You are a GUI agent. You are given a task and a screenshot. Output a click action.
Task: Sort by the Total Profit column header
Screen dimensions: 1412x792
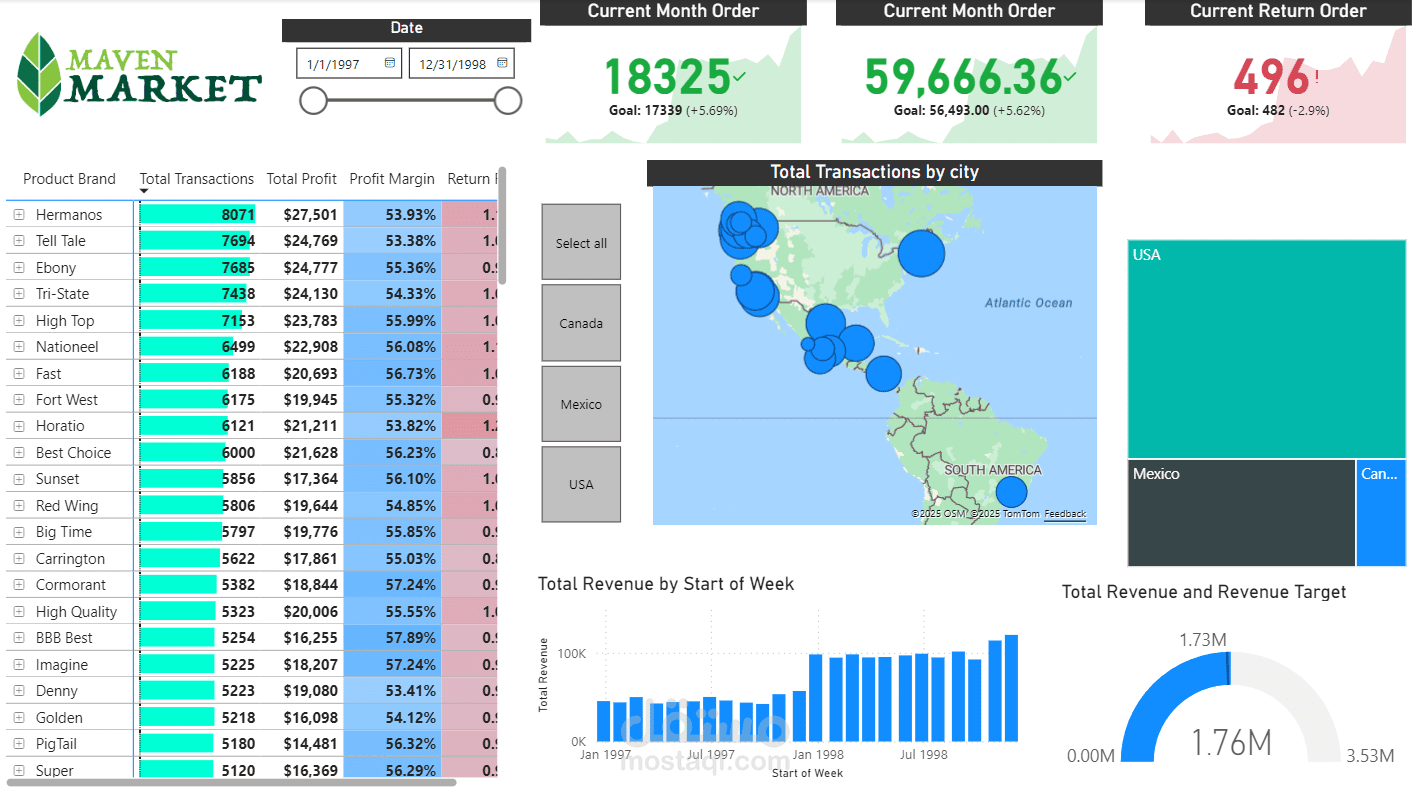pyautogui.click(x=302, y=179)
